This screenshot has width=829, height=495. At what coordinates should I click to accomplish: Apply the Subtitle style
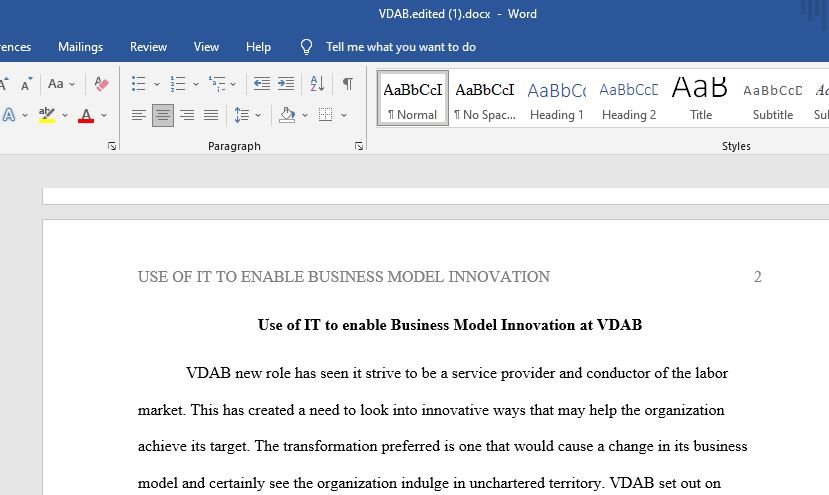(772, 99)
